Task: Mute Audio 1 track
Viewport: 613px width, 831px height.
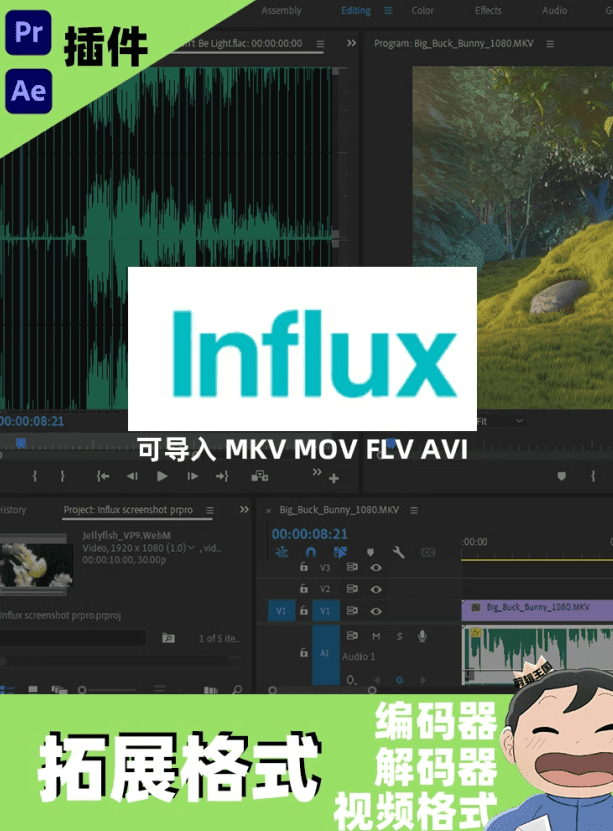Action: pos(376,636)
